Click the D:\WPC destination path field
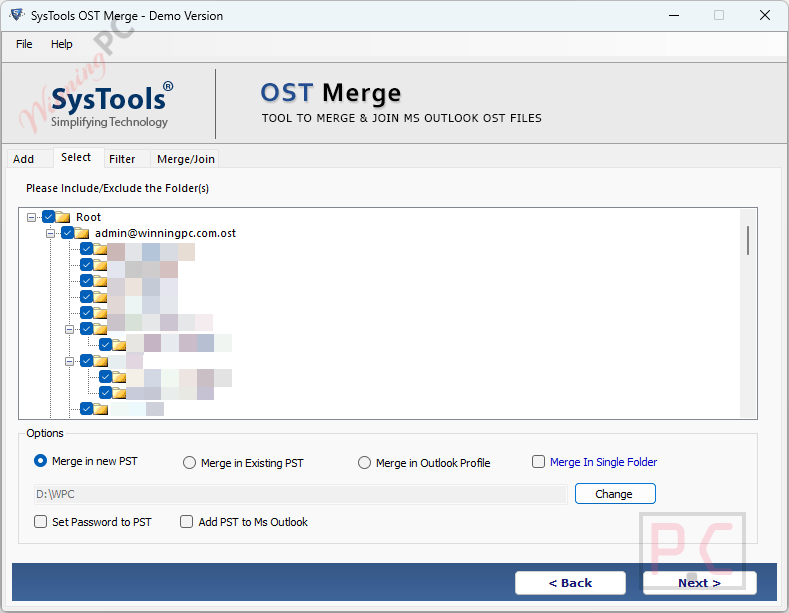789x613 pixels. [x=300, y=494]
